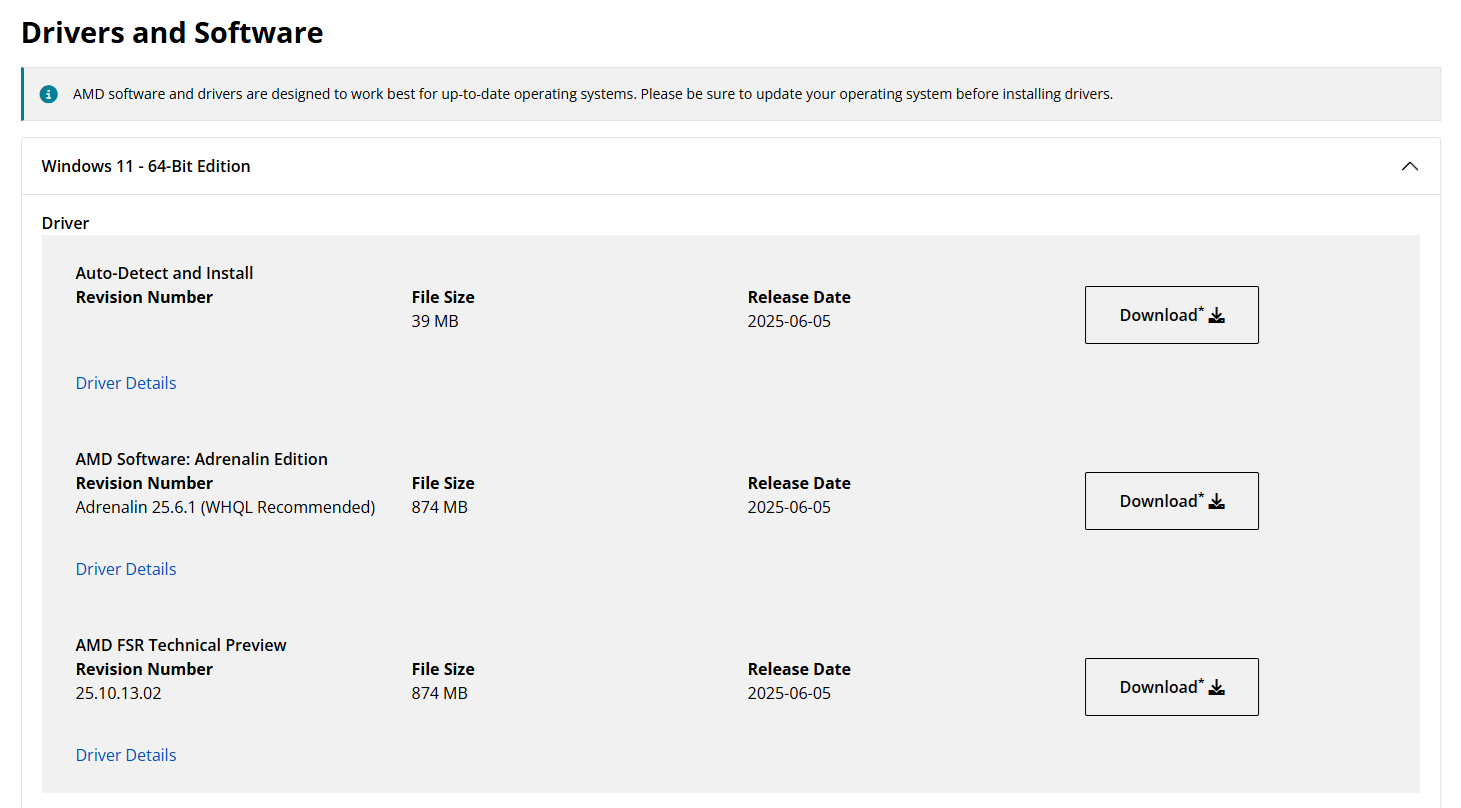
Task: Click download arrow icon for FSR Technical Preview
Action: tap(1217, 688)
